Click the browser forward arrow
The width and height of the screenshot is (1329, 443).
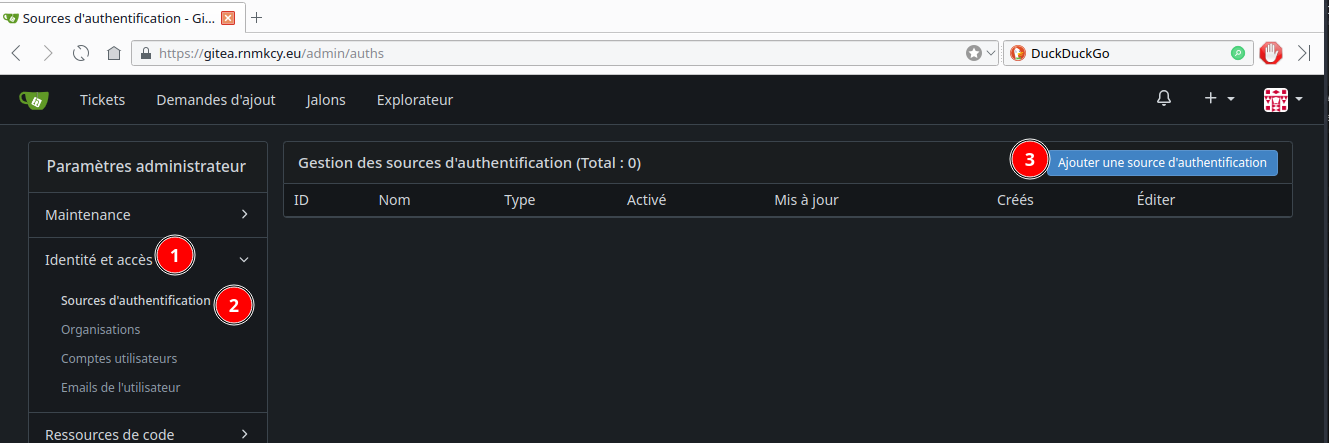[x=48, y=53]
